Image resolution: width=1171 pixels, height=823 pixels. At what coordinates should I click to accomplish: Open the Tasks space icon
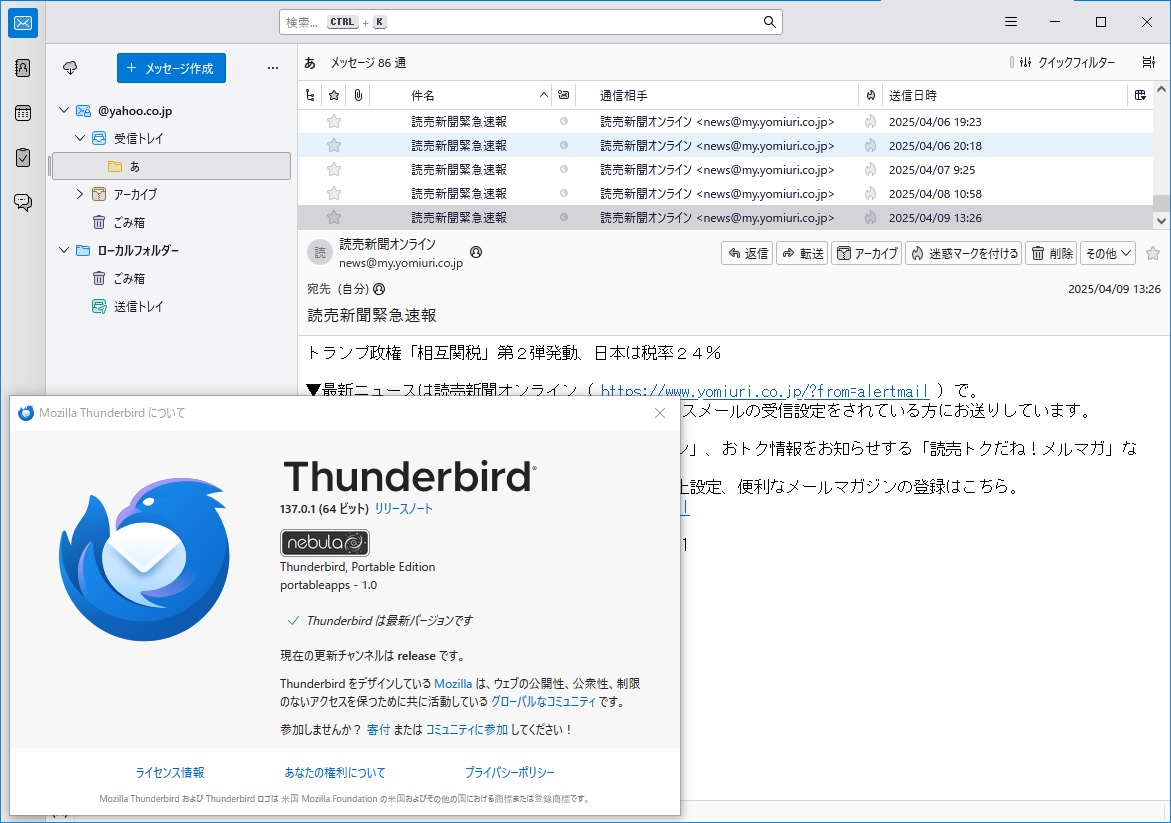click(x=22, y=158)
